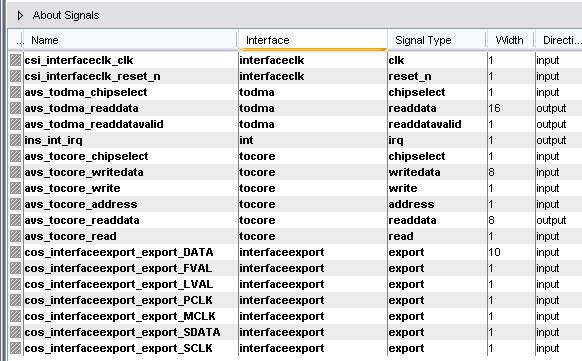Click the Direction column header
Screen dimensions: 582x361
[558, 40]
